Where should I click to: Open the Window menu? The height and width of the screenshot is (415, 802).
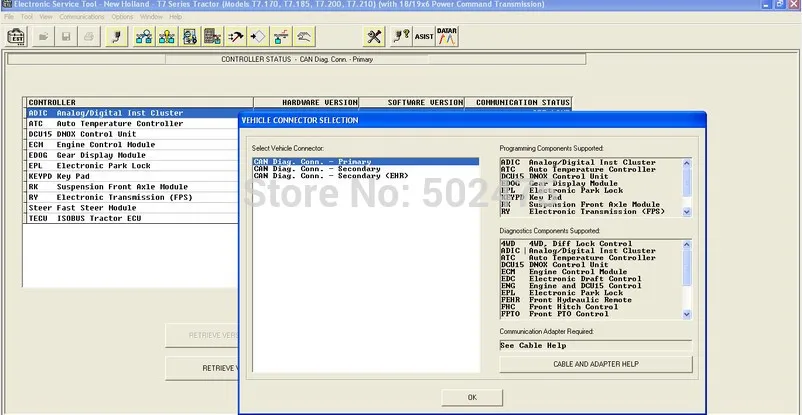pos(151,17)
